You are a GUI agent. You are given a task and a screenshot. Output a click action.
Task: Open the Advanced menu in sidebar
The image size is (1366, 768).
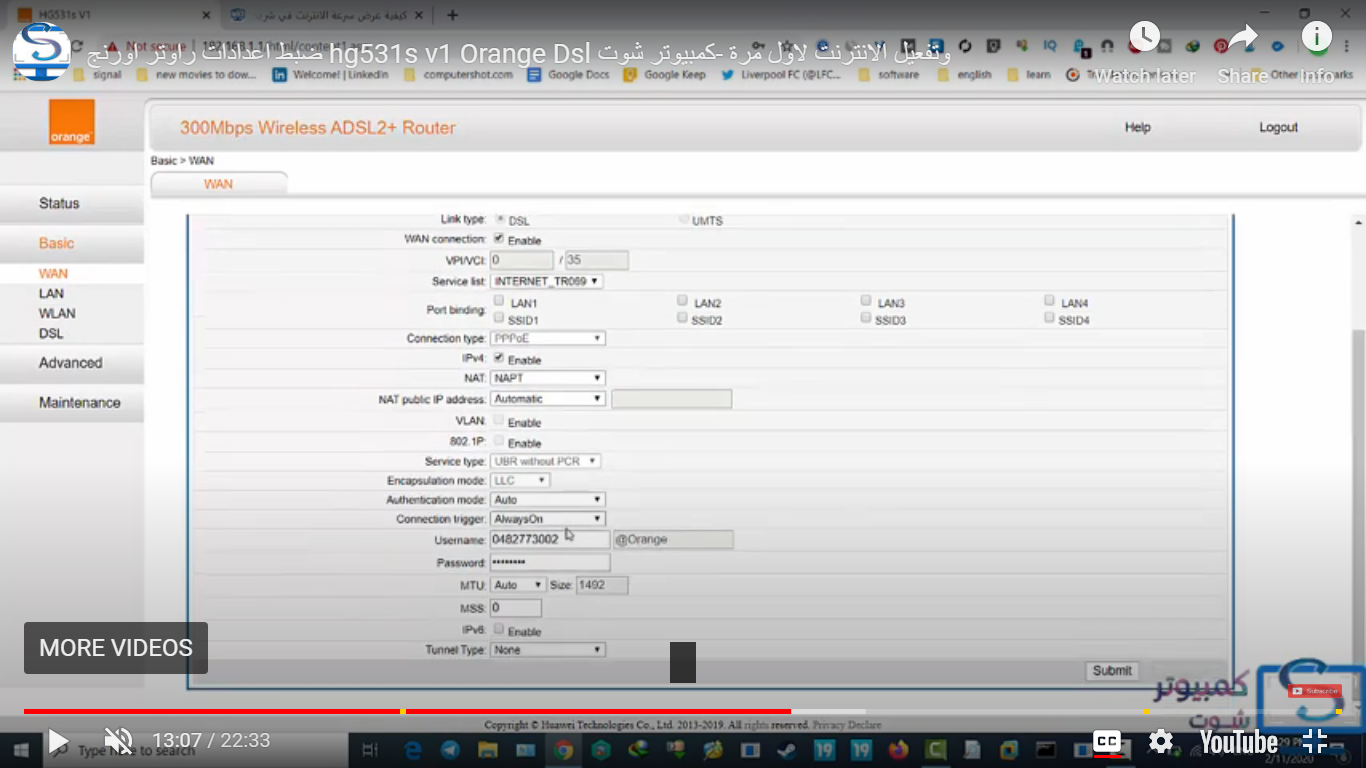[72, 363]
